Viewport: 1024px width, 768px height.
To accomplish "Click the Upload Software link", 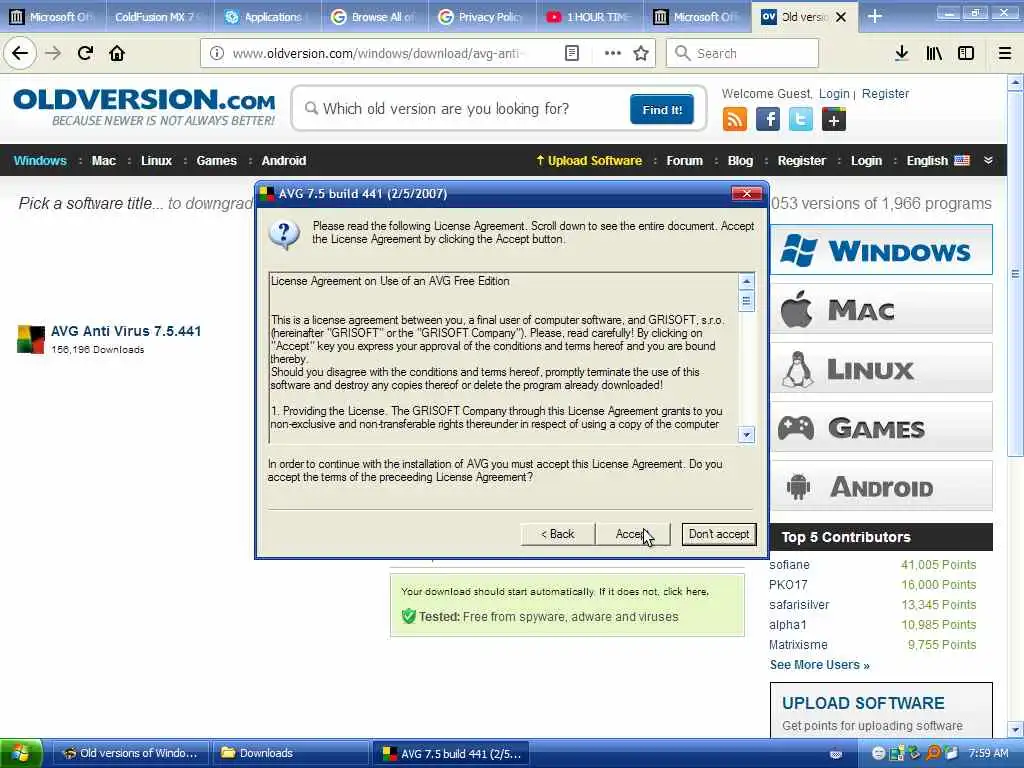I will [589, 161].
